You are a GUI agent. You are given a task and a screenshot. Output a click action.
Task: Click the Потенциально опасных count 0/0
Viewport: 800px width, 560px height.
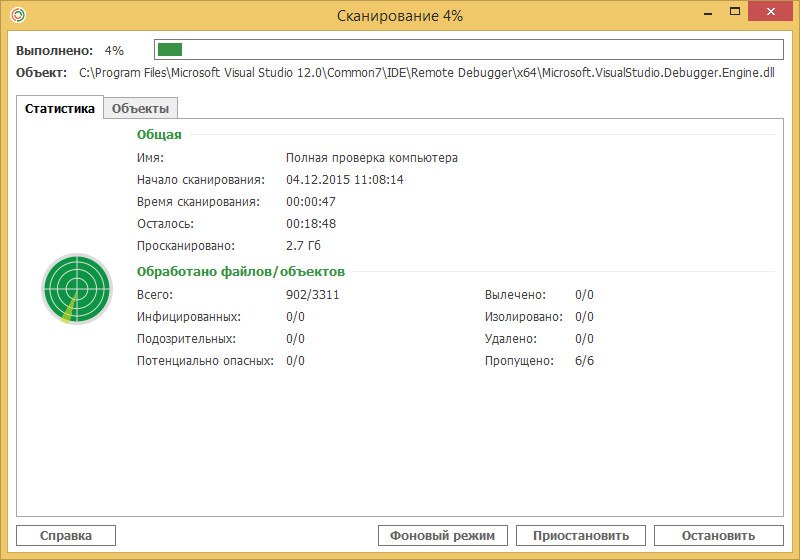[295, 361]
